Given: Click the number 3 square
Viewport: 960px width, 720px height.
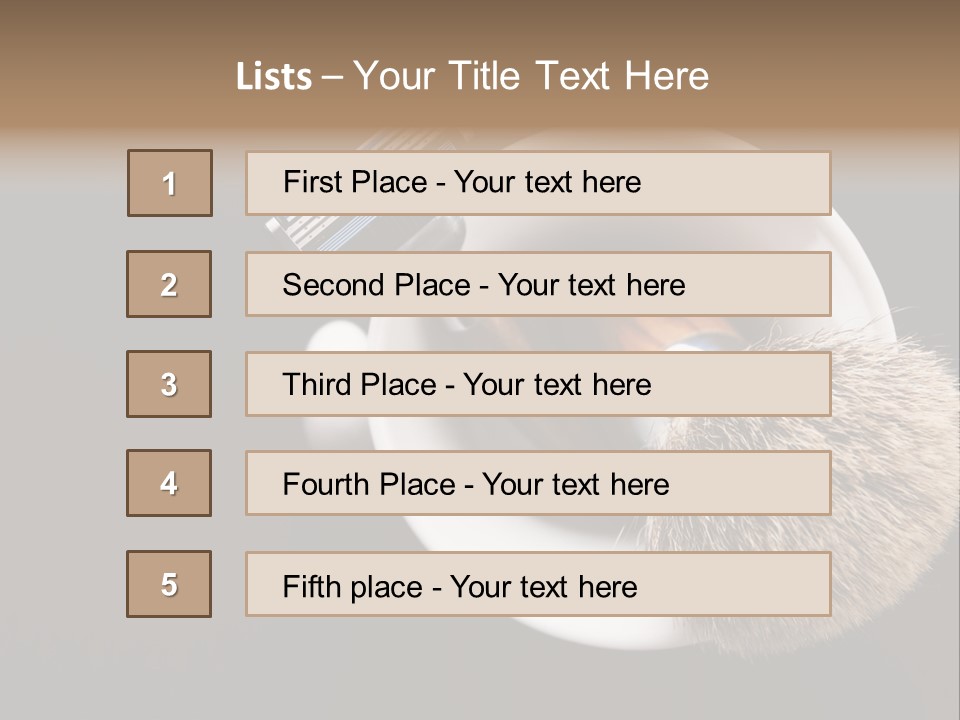Looking at the screenshot, I should point(169,384).
